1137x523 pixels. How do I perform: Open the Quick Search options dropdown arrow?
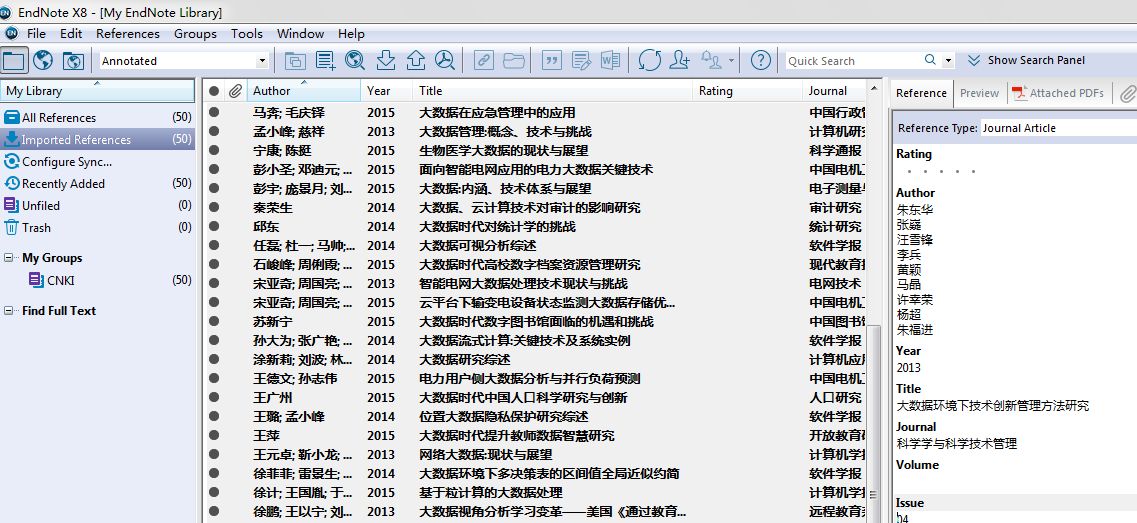pos(948,60)
